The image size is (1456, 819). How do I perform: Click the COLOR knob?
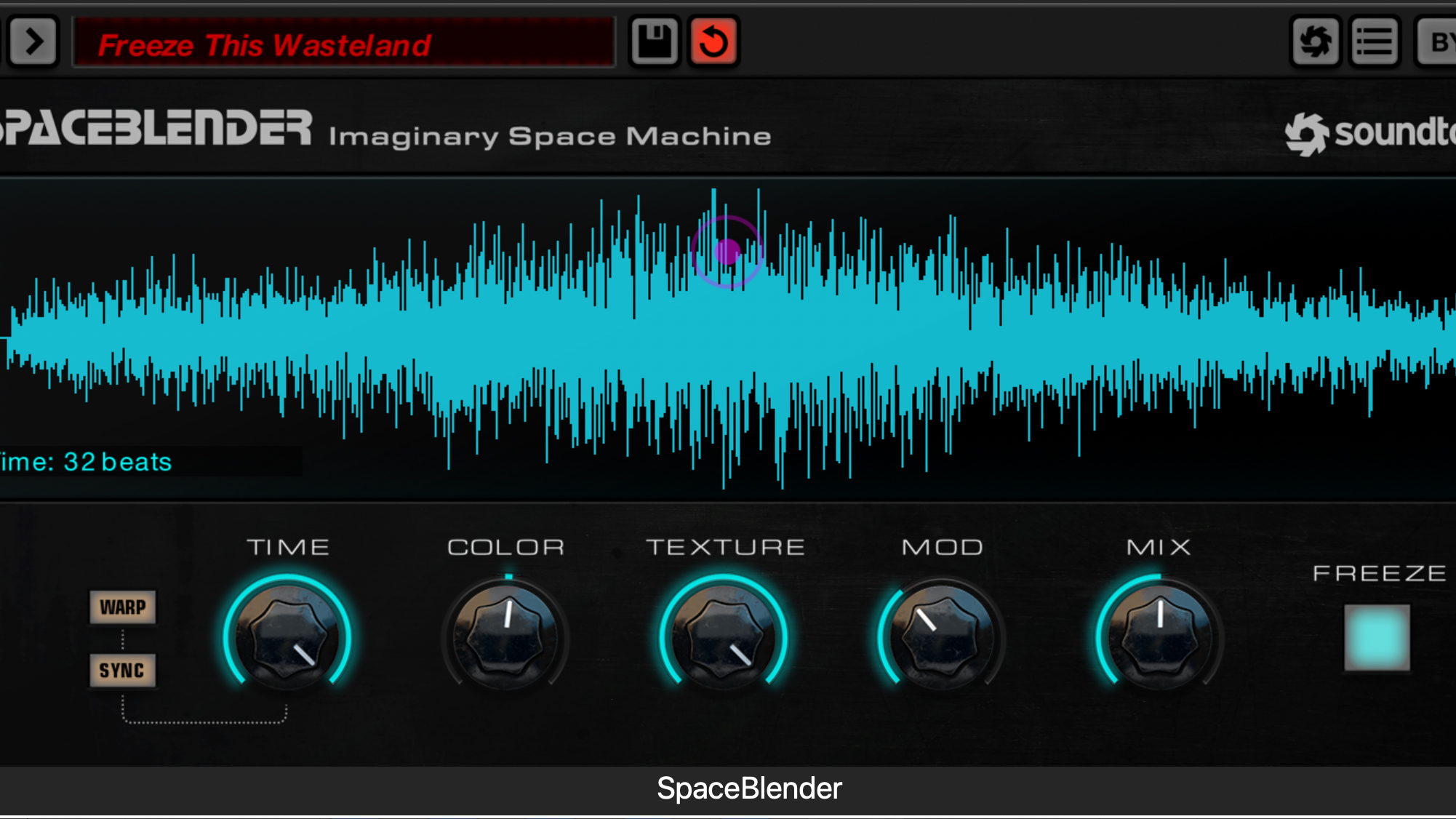(506, 636)
